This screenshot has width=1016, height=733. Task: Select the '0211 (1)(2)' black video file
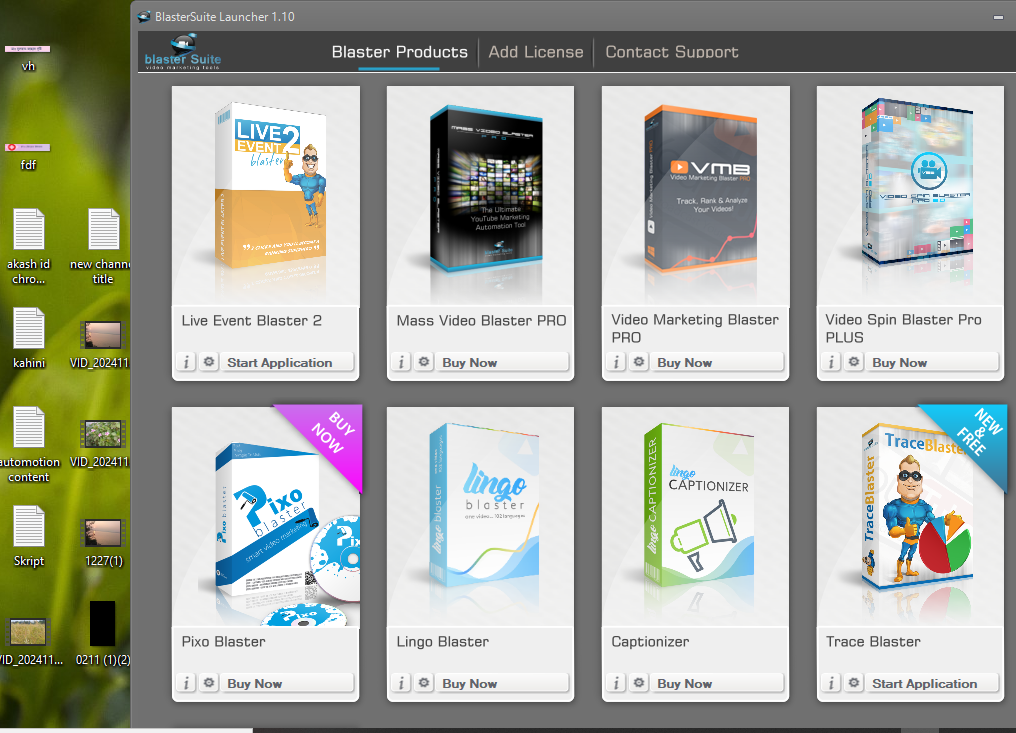pos(102,633)
